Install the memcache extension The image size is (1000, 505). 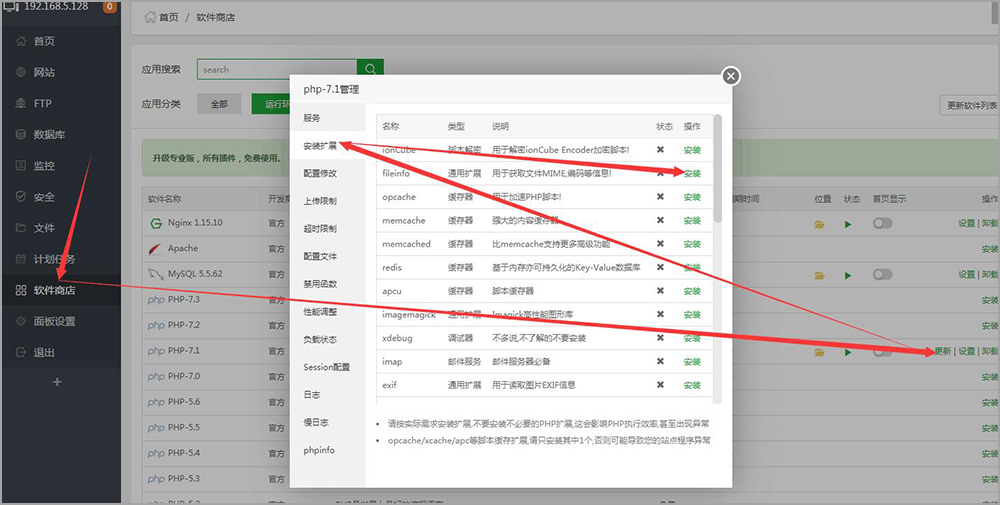click(x=692, y=221)
